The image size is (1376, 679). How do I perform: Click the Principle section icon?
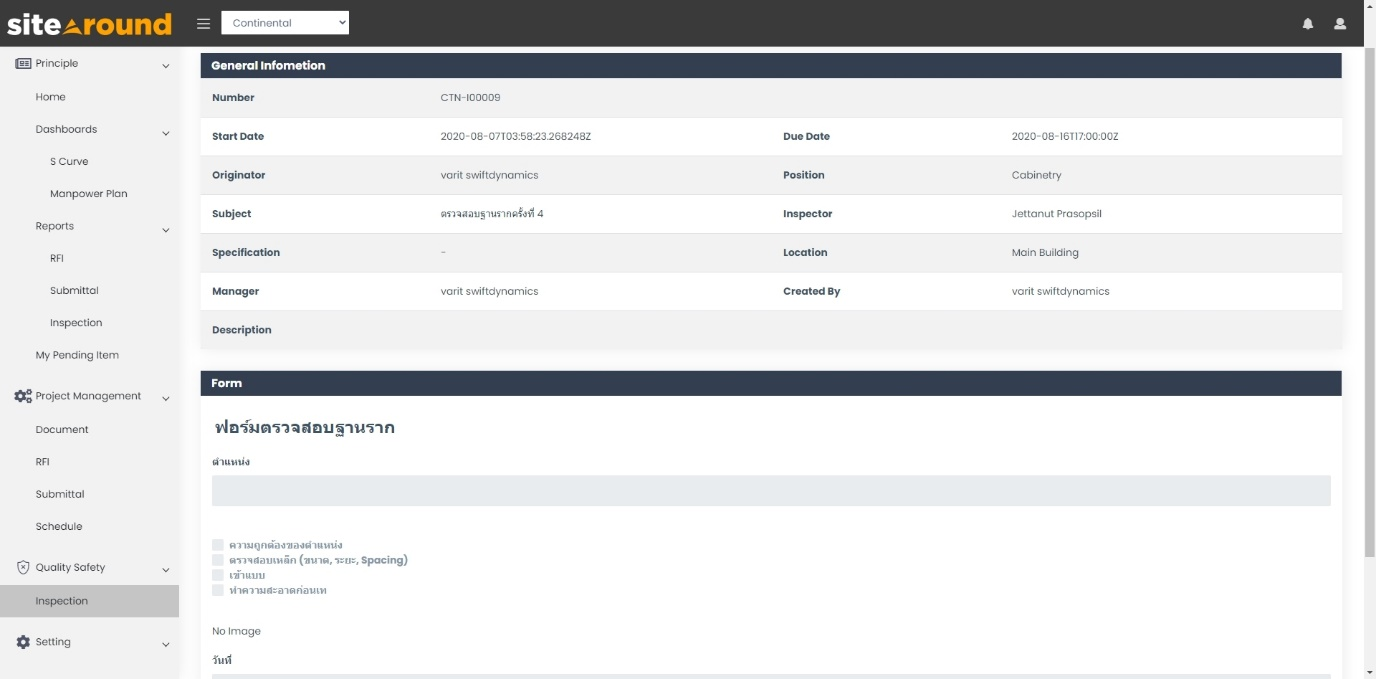[x=22, y=63]
